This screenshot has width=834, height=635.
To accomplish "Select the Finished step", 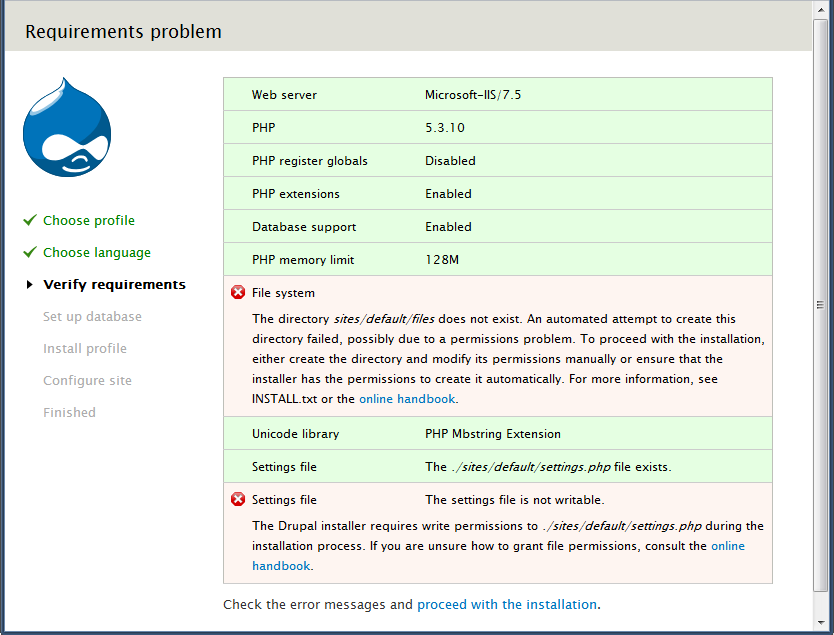I will click(69, 412).
